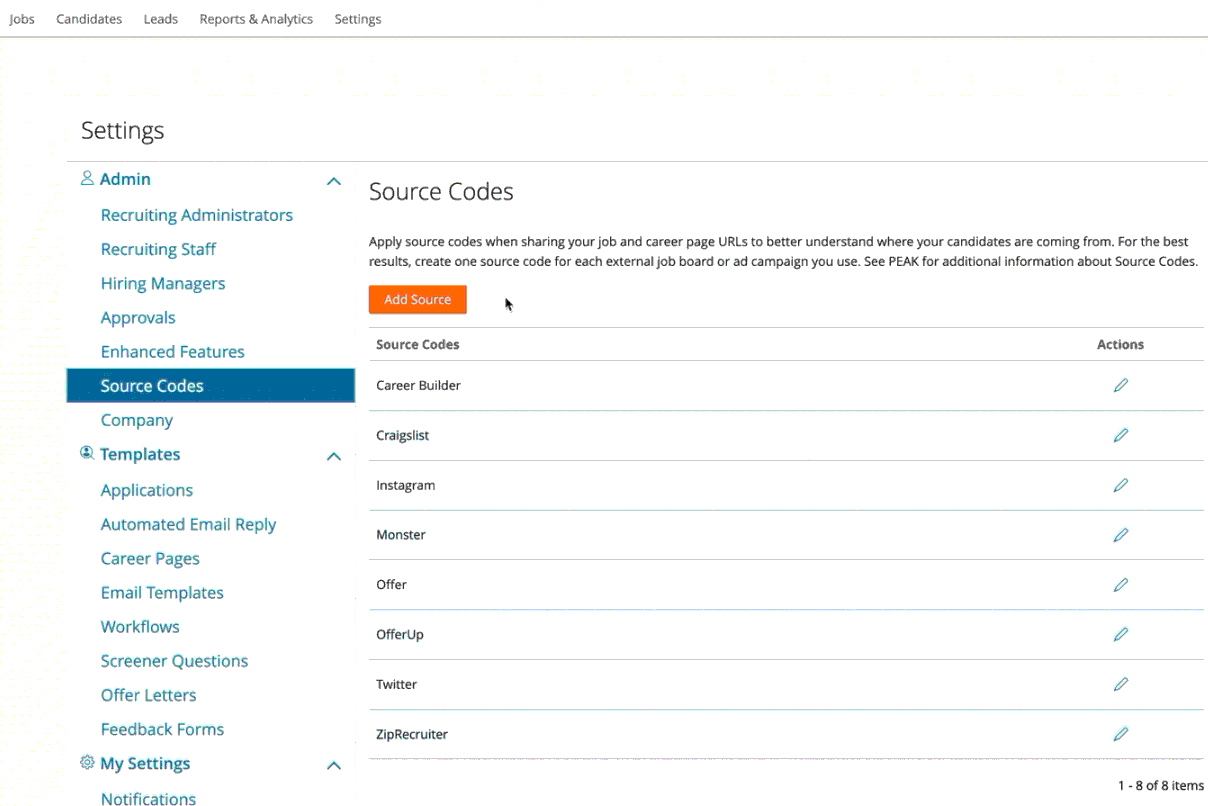The height and width of the screenshot is (806, 1208).
Task: Click the 1 - 8 of 8 items label
Action: (1161, 786)
